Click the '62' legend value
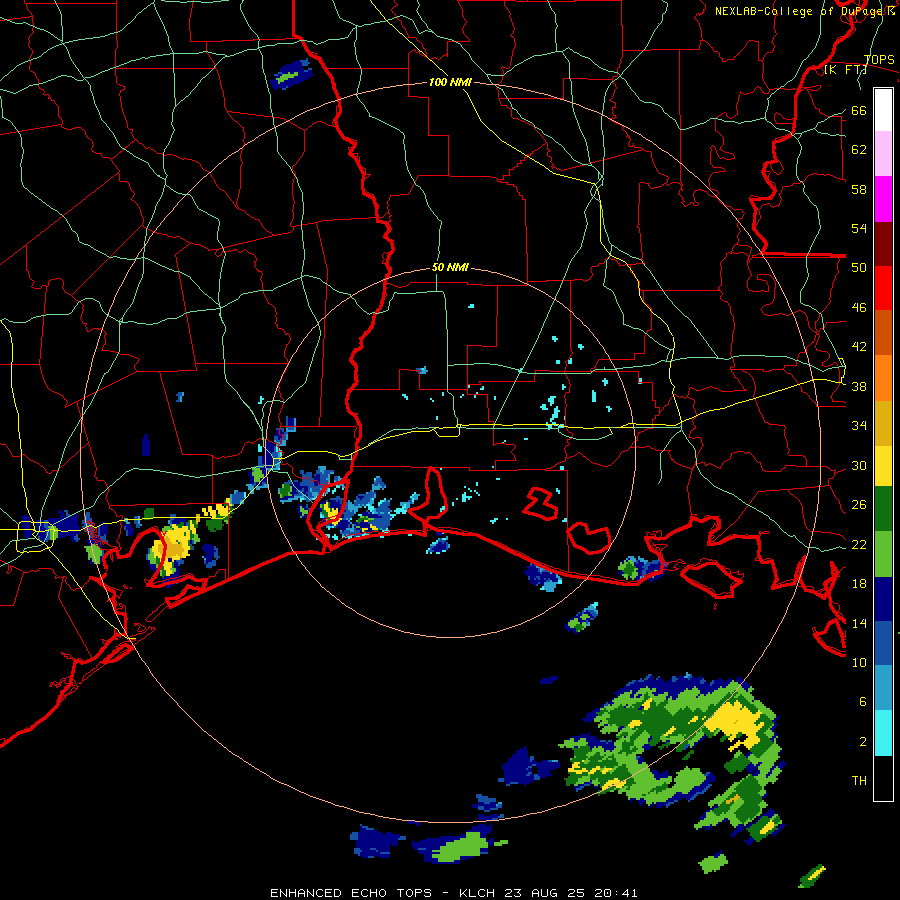The width and height of the screenshot is (900, 900). pos(858,149)
